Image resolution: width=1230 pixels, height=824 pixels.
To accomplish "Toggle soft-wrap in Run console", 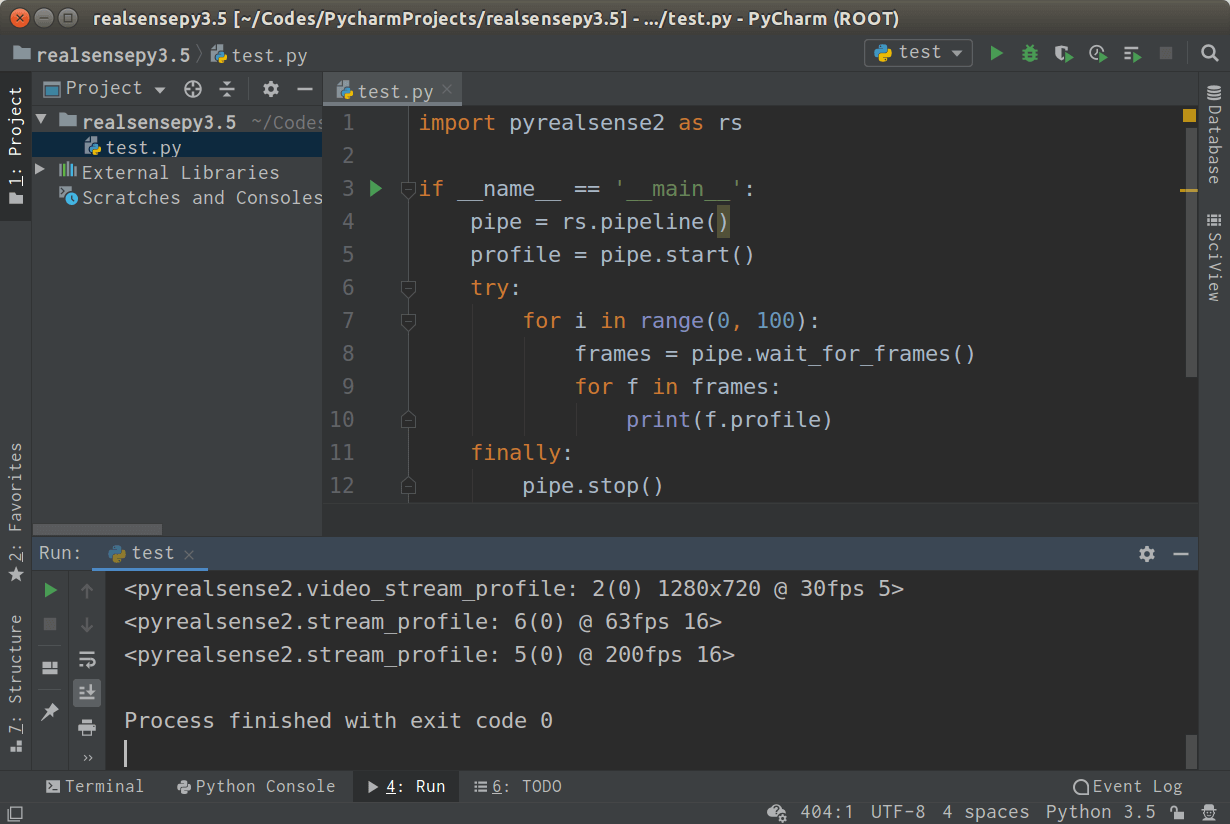I will [87, 659].
